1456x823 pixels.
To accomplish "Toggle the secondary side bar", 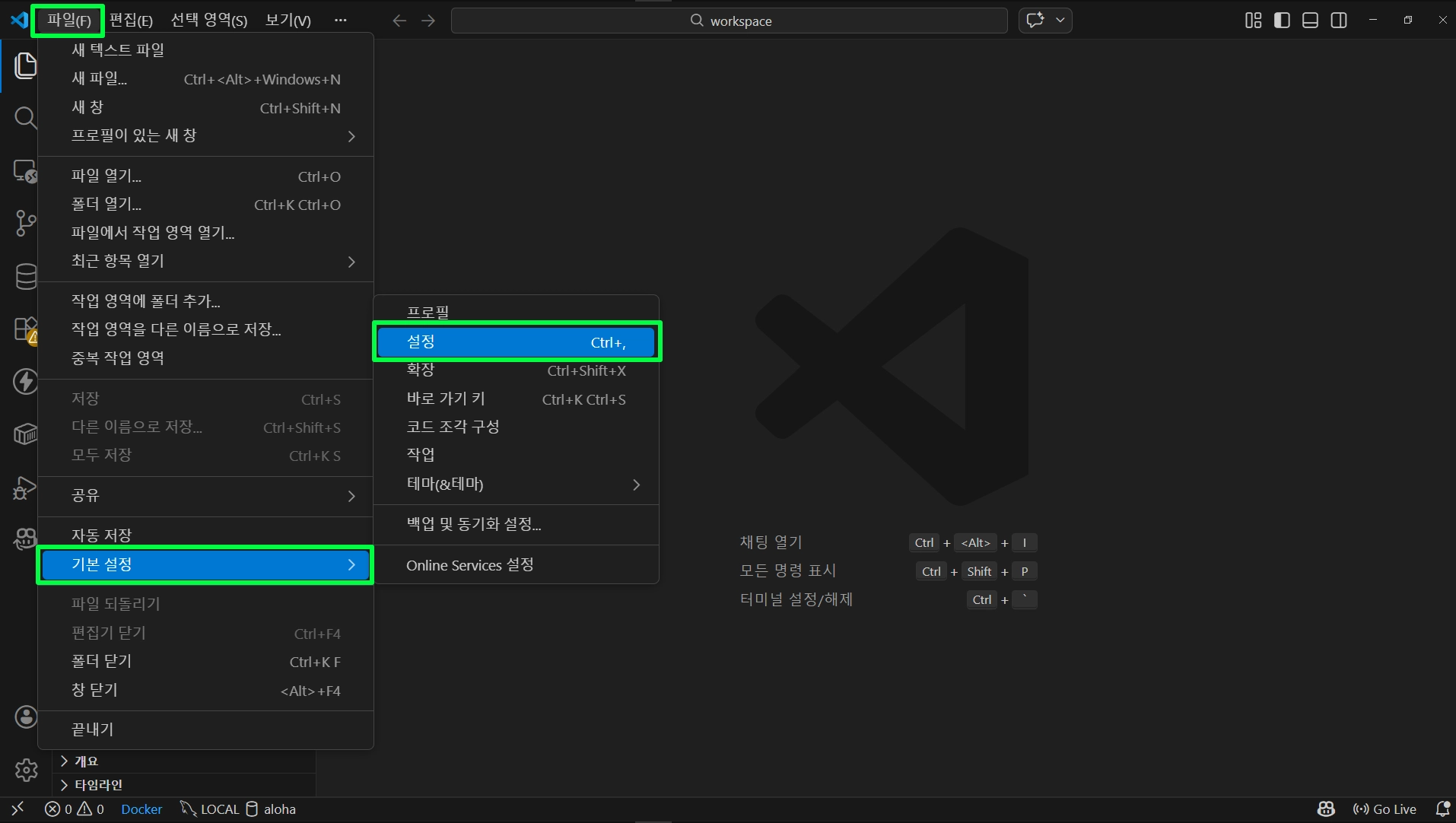I will click(x=1339, y=21).
